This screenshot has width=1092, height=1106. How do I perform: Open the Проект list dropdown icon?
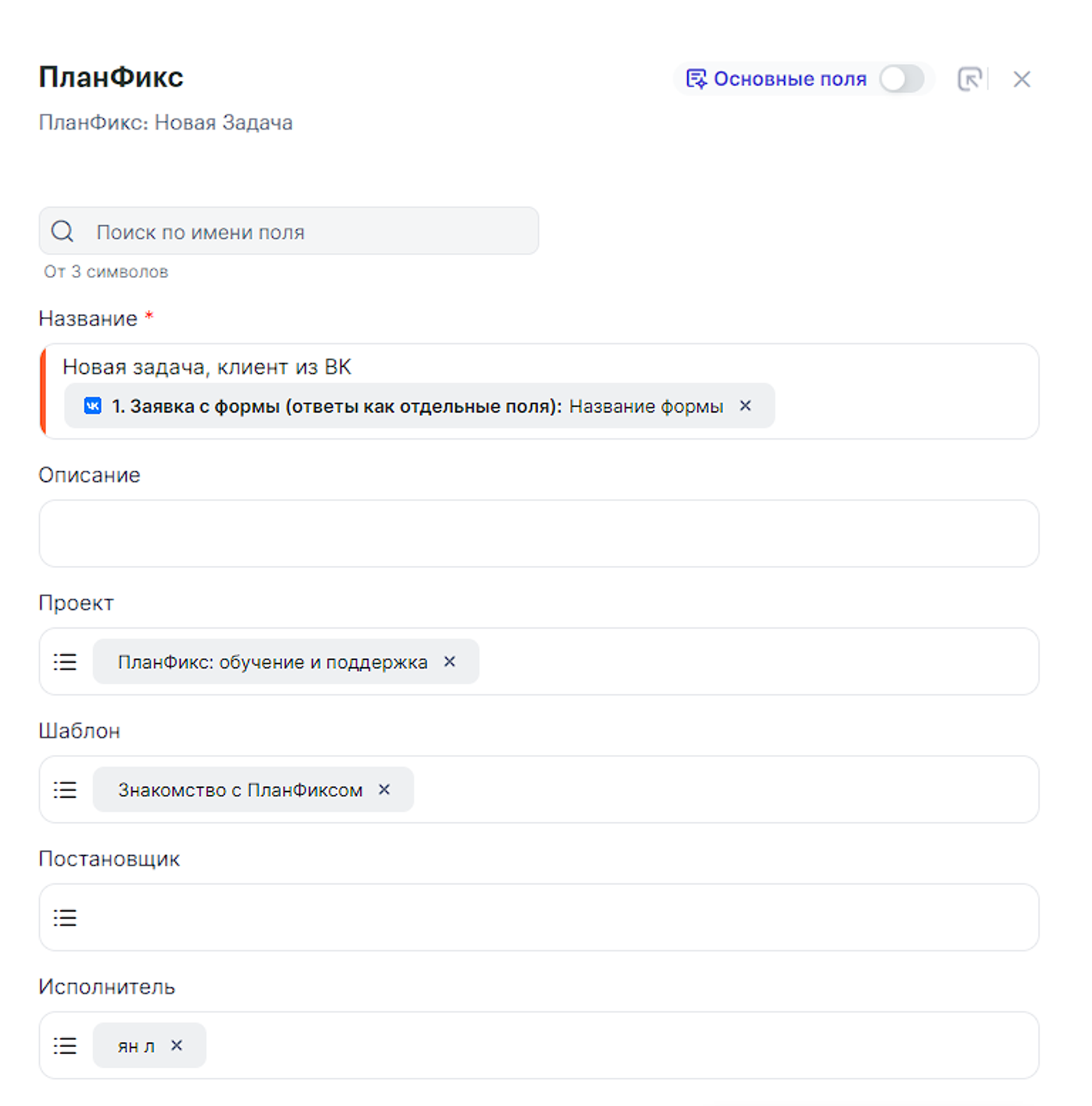coord(65,661)
